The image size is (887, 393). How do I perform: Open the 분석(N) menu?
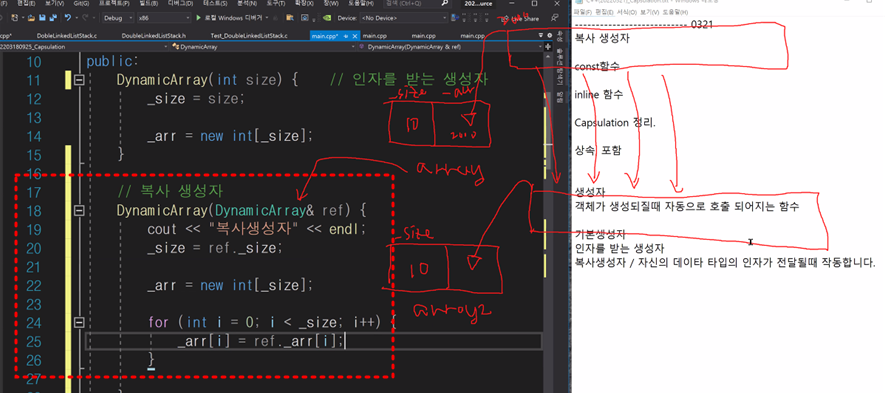pos(246,3)
